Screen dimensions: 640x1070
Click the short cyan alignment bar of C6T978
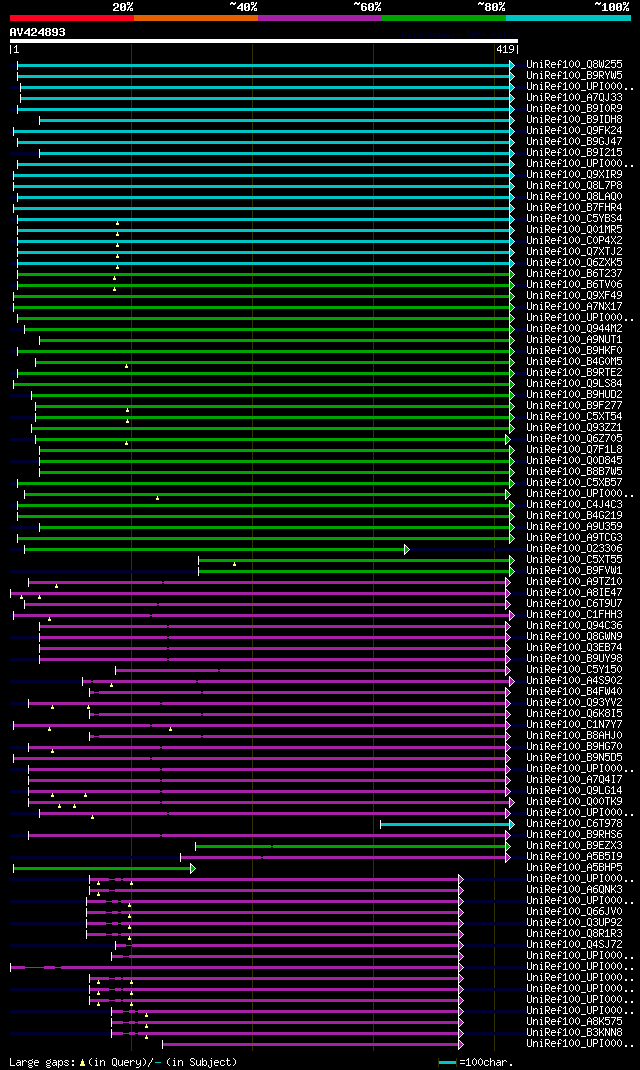pos(447,824)
